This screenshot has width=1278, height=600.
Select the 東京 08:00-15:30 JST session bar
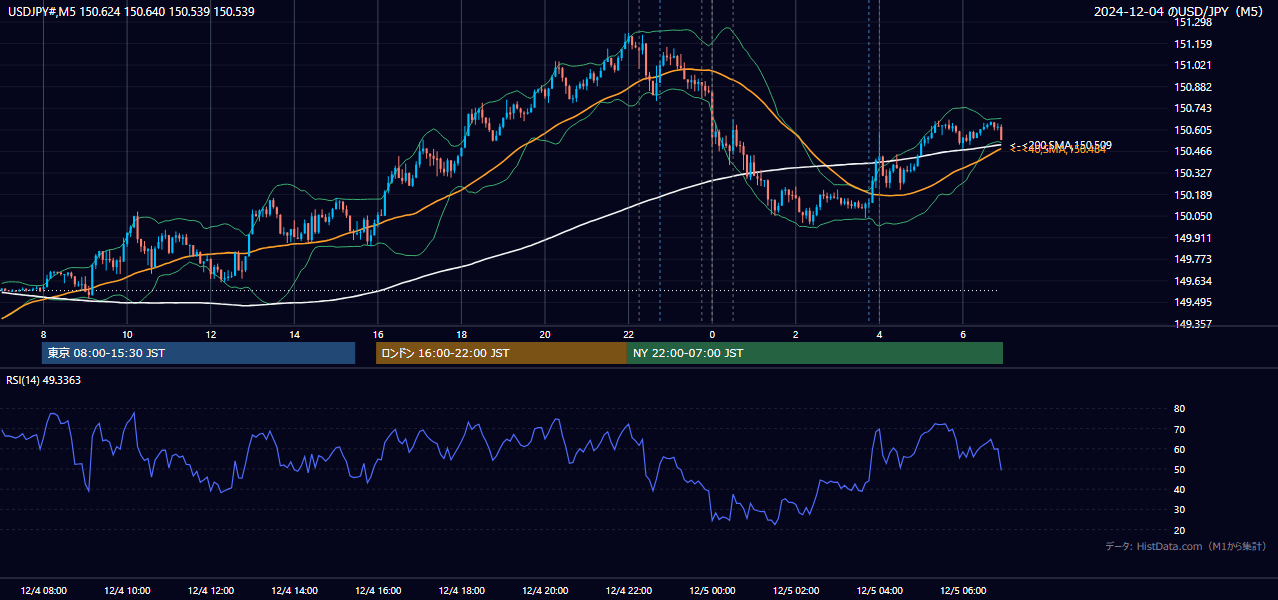coord(198,353)
